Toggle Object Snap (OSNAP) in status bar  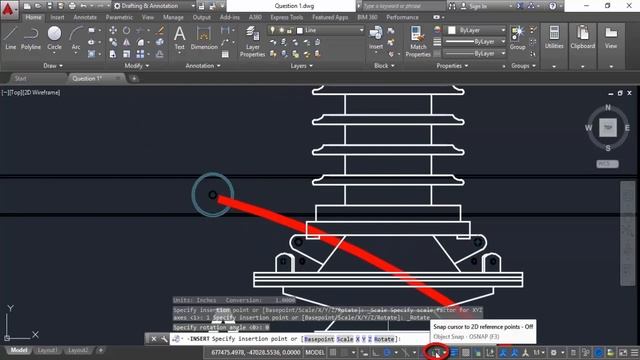435,352
